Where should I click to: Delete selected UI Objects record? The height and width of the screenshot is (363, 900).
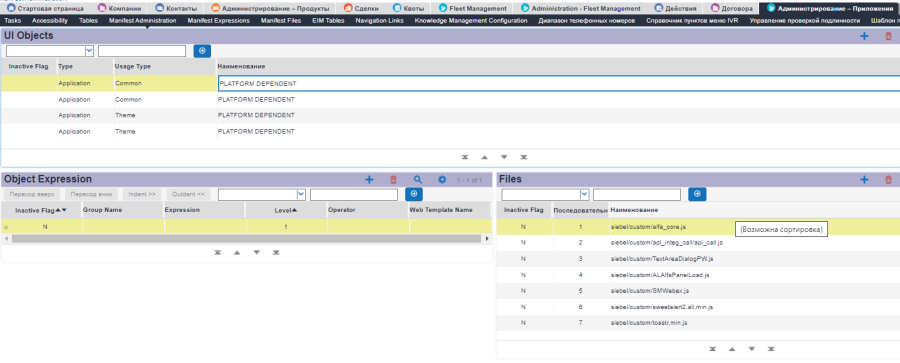pyautogui.click(x=889, y=36)
